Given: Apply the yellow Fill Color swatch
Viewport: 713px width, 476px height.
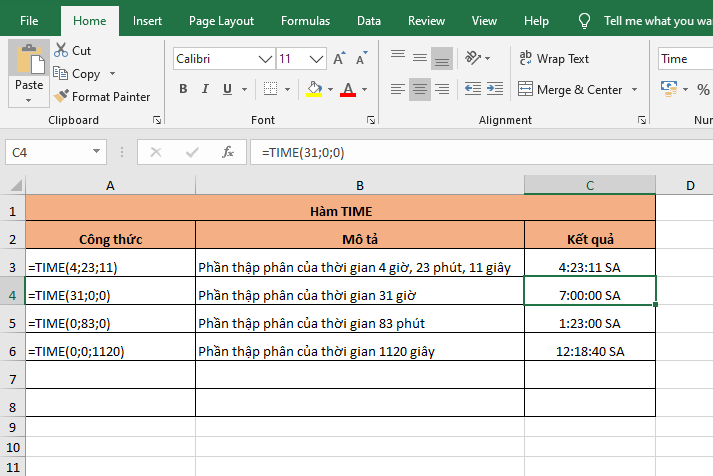Looking at the screenshot, I should click(x=314, y=89).
